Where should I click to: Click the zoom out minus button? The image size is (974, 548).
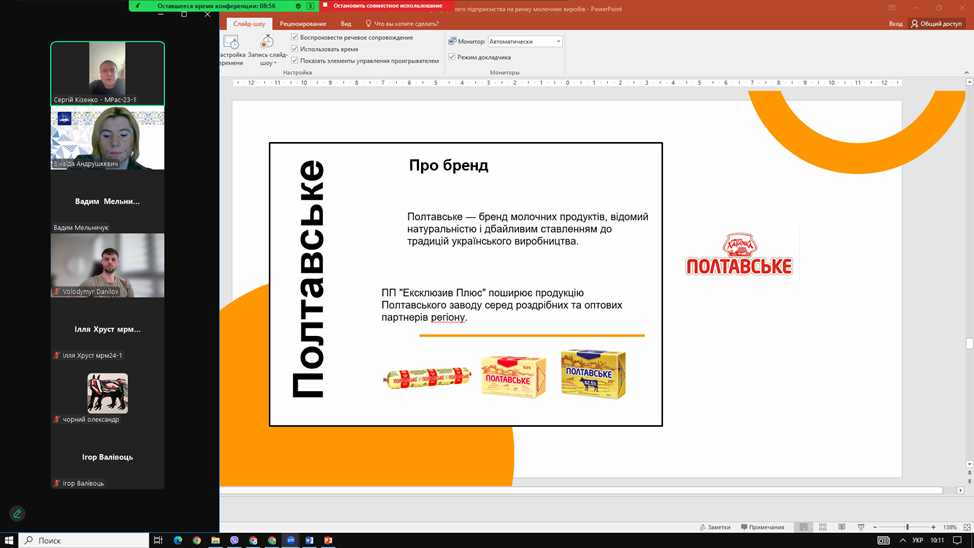(x=875, y=527)
